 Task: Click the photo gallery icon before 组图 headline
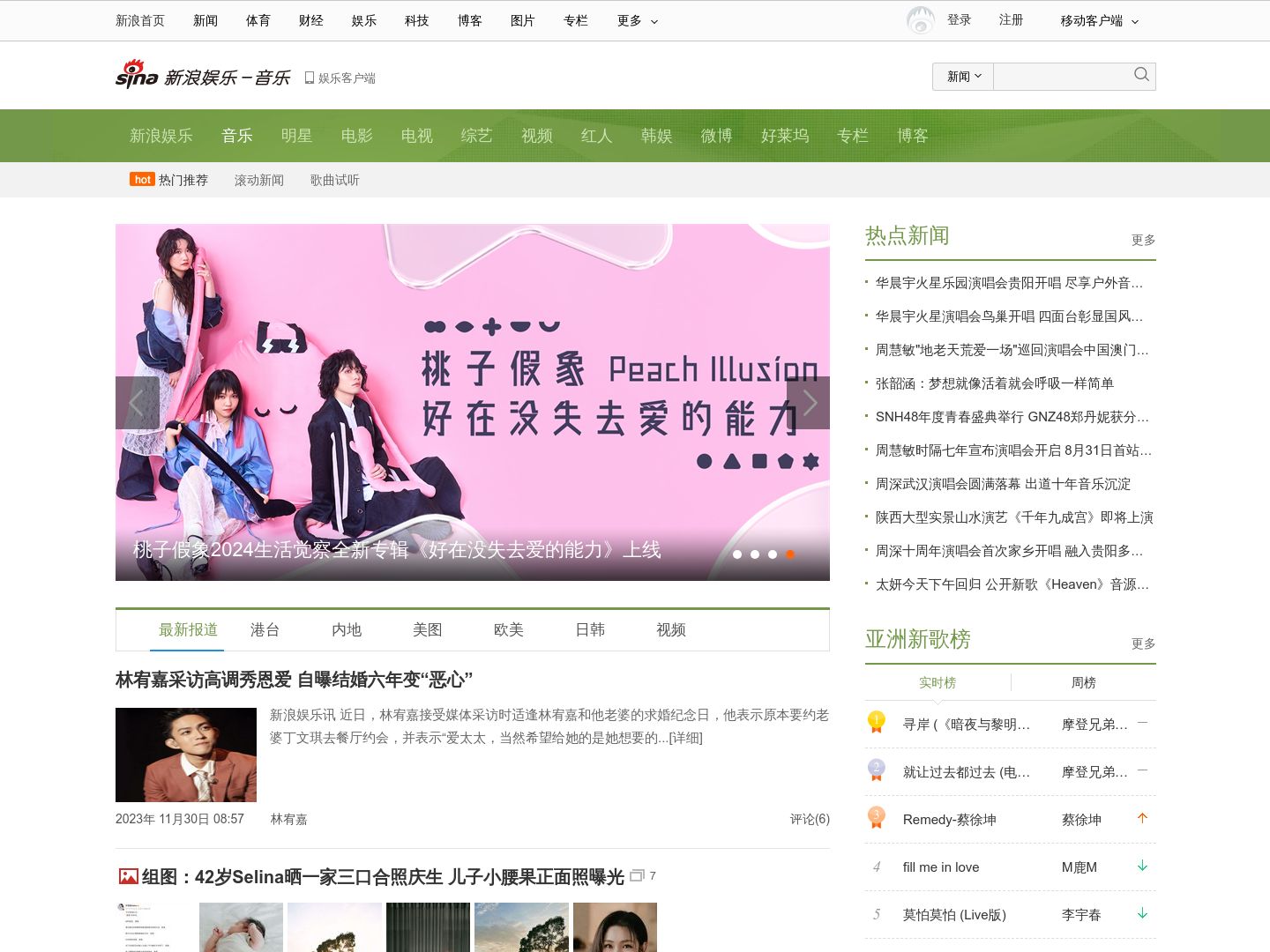(x=129, y=876)
